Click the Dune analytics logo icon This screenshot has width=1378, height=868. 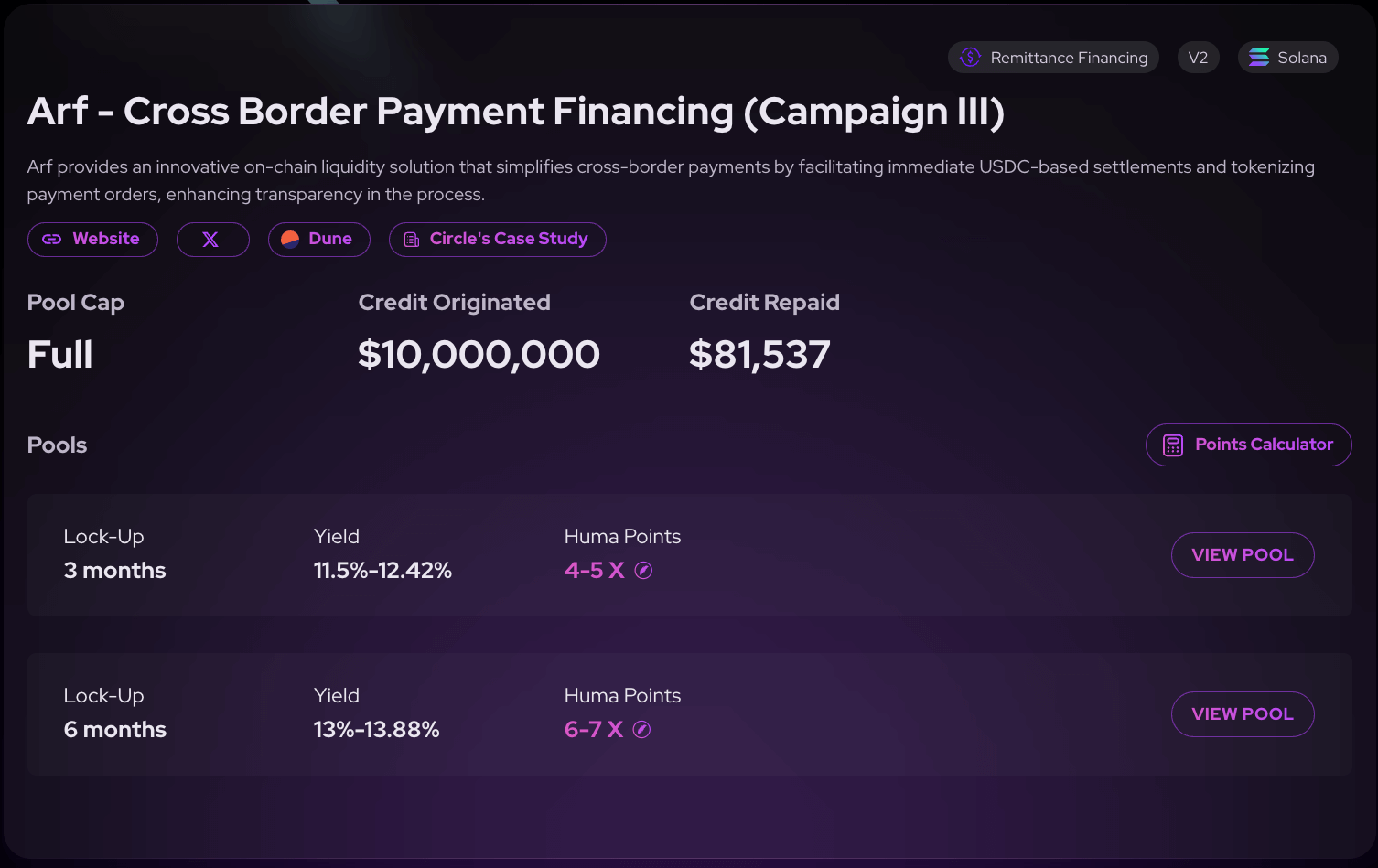pos(289,240)
